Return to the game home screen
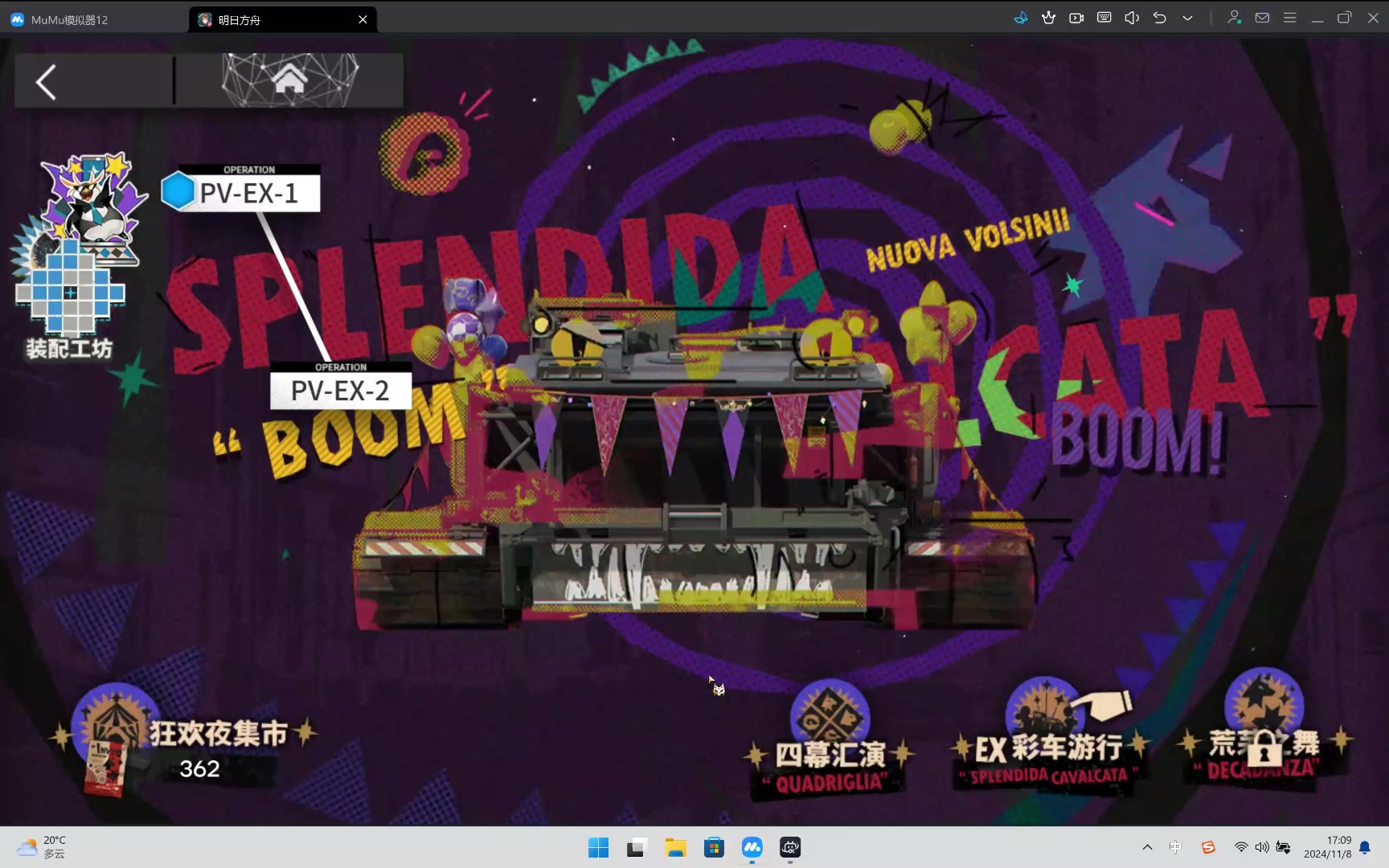Viewport: 1389px width, 868px height. (x=289, y=80)
